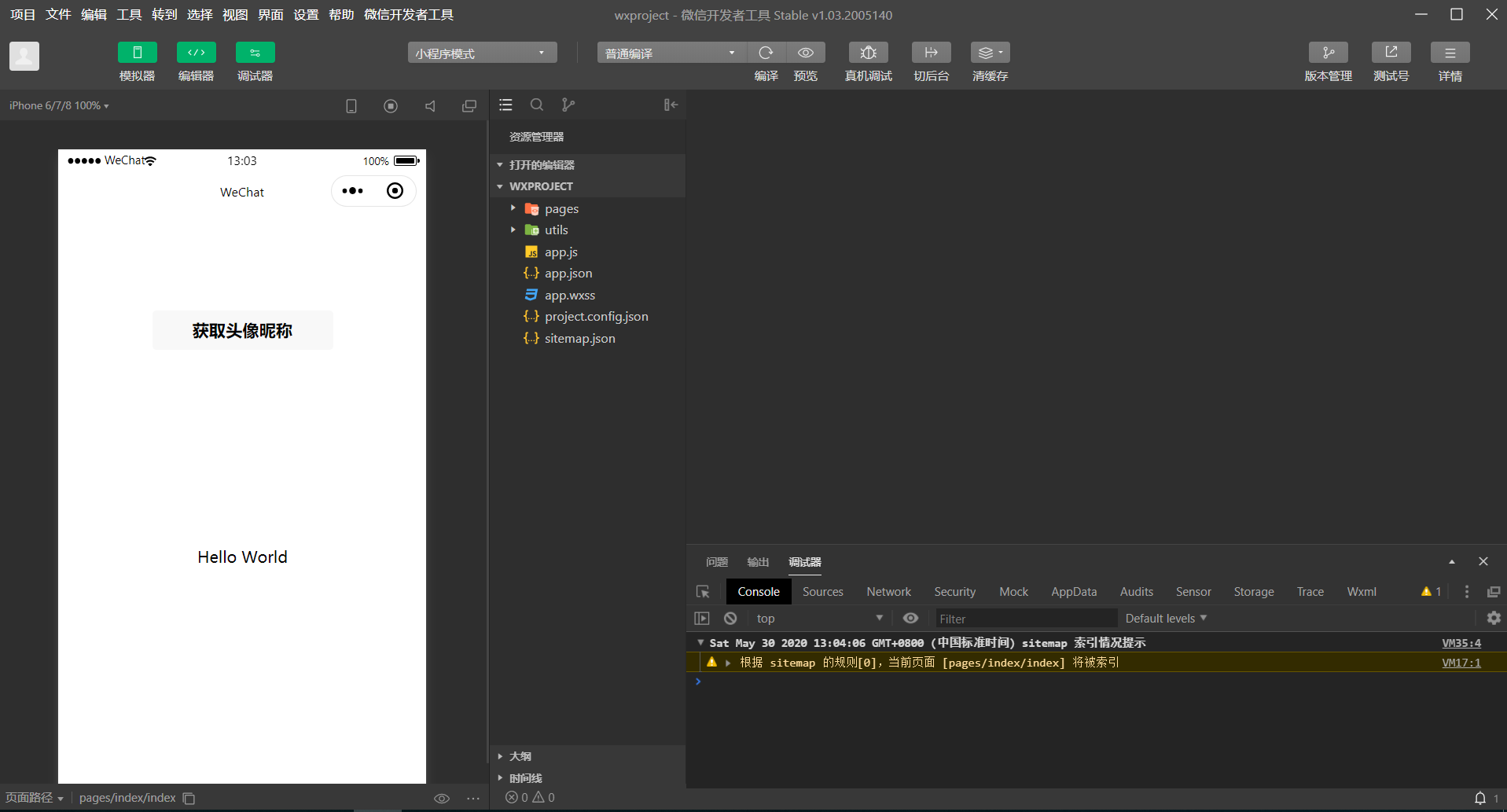The image size is (1507, 812).
Task: Expand the 时间线 timeline section
Action: pos(587,778)
